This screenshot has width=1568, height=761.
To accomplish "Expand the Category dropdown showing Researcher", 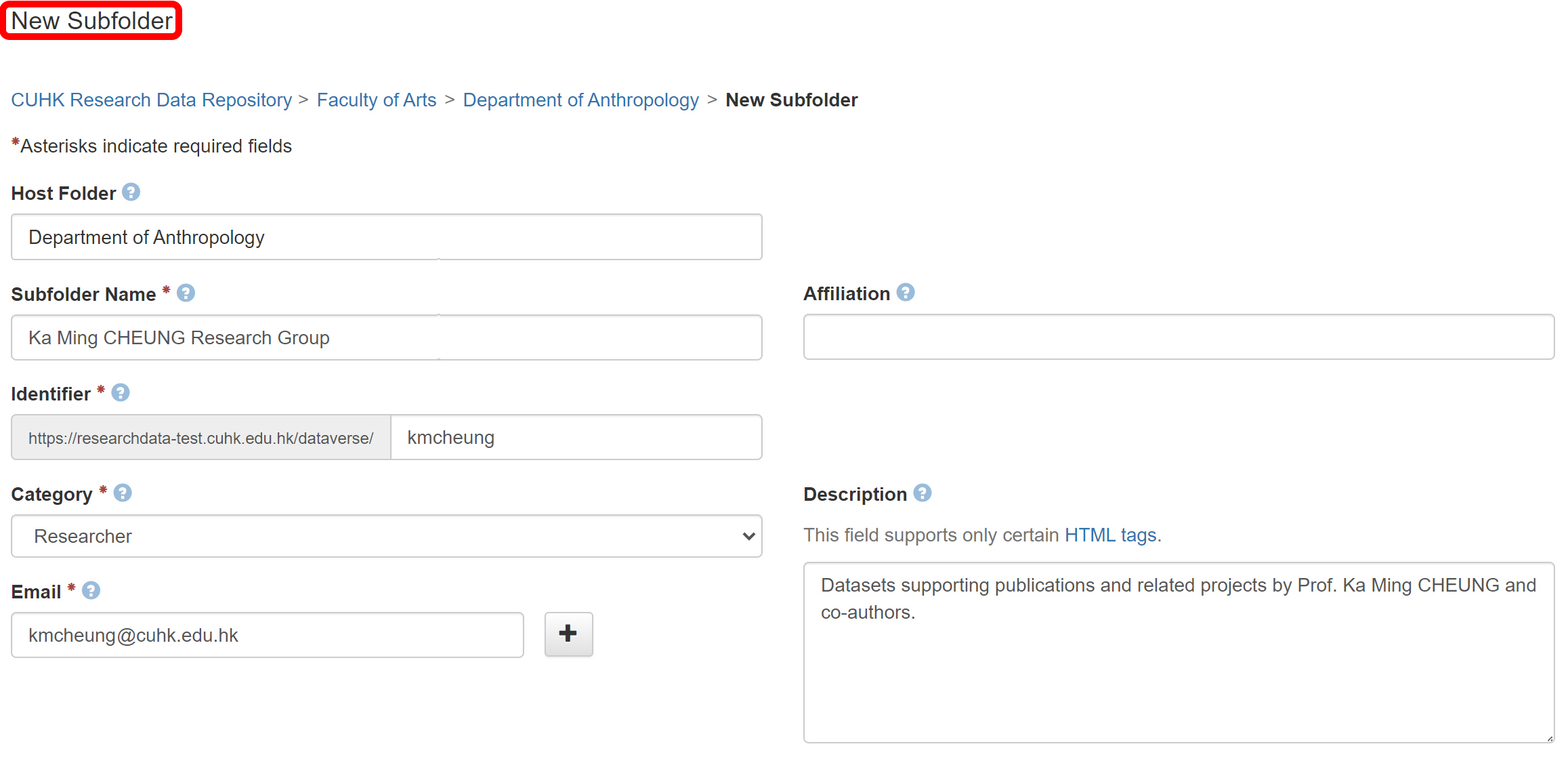I will pyautogui.click(x=387, y=536).
